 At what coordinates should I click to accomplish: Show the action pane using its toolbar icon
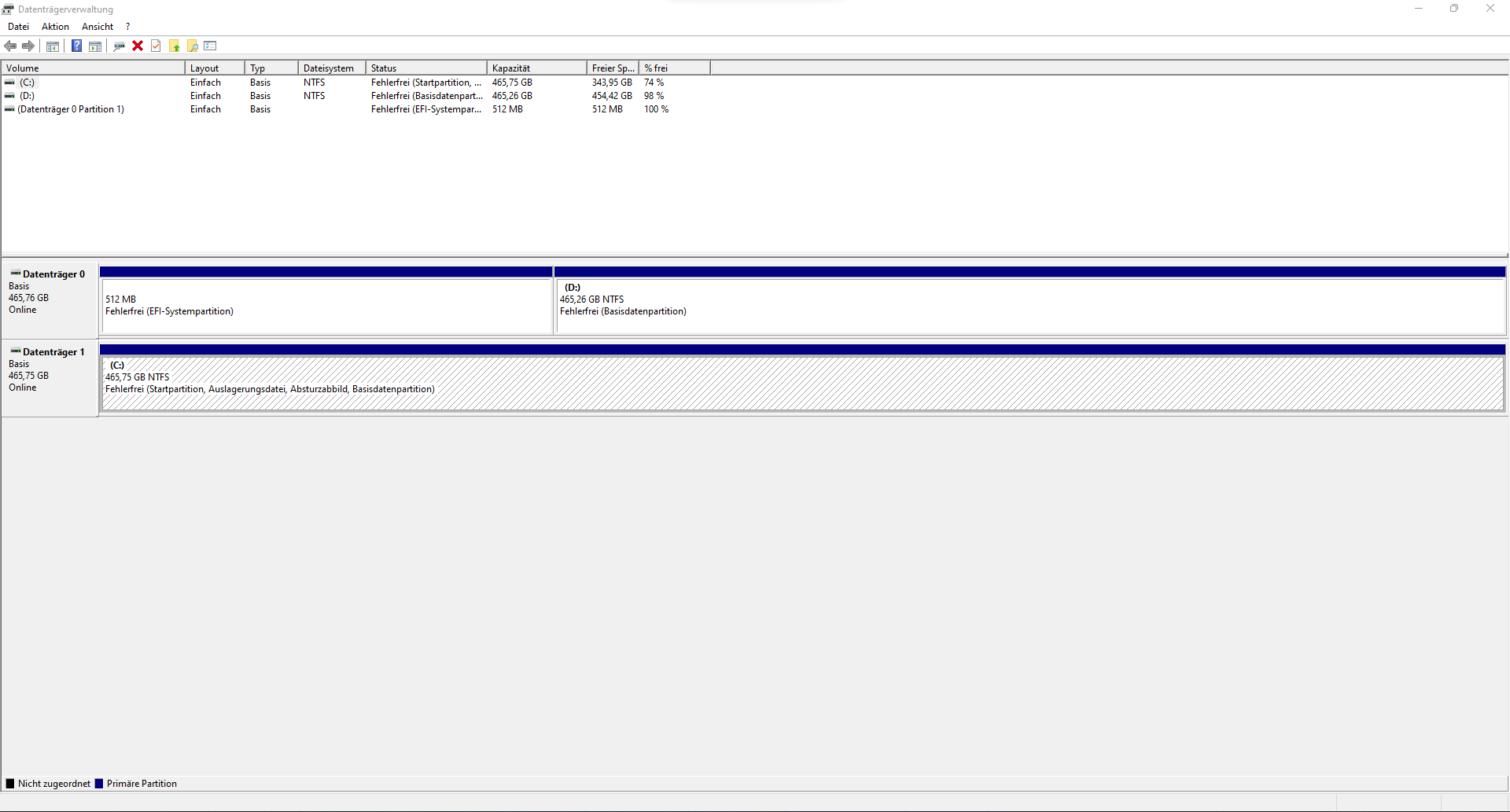[94, 46]
